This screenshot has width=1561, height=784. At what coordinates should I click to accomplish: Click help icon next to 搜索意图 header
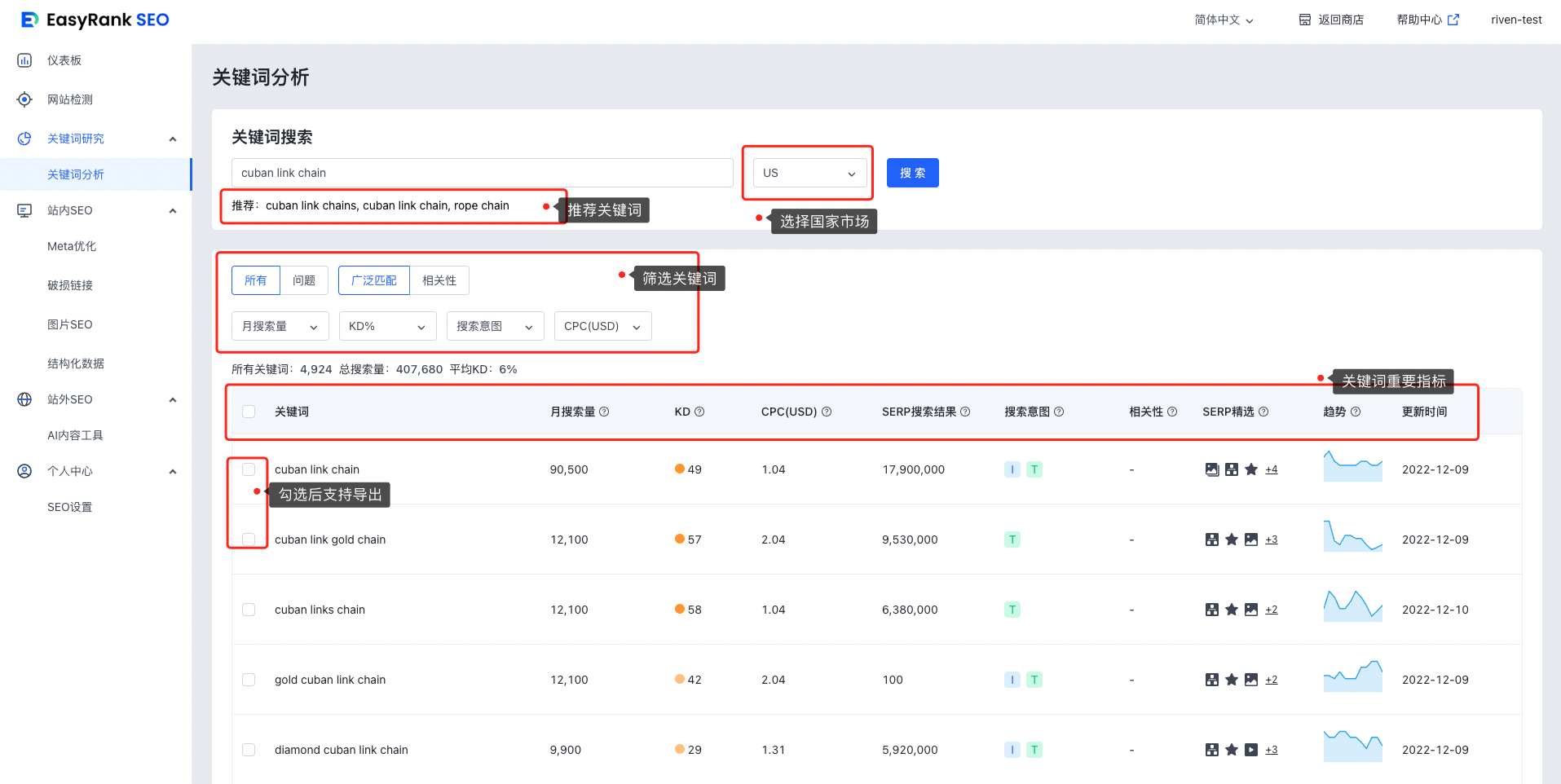click(x=1059, y=412)
